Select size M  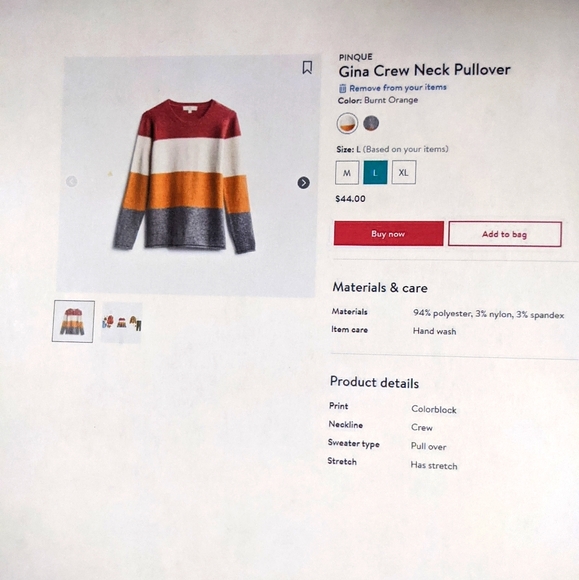[347, 172]
